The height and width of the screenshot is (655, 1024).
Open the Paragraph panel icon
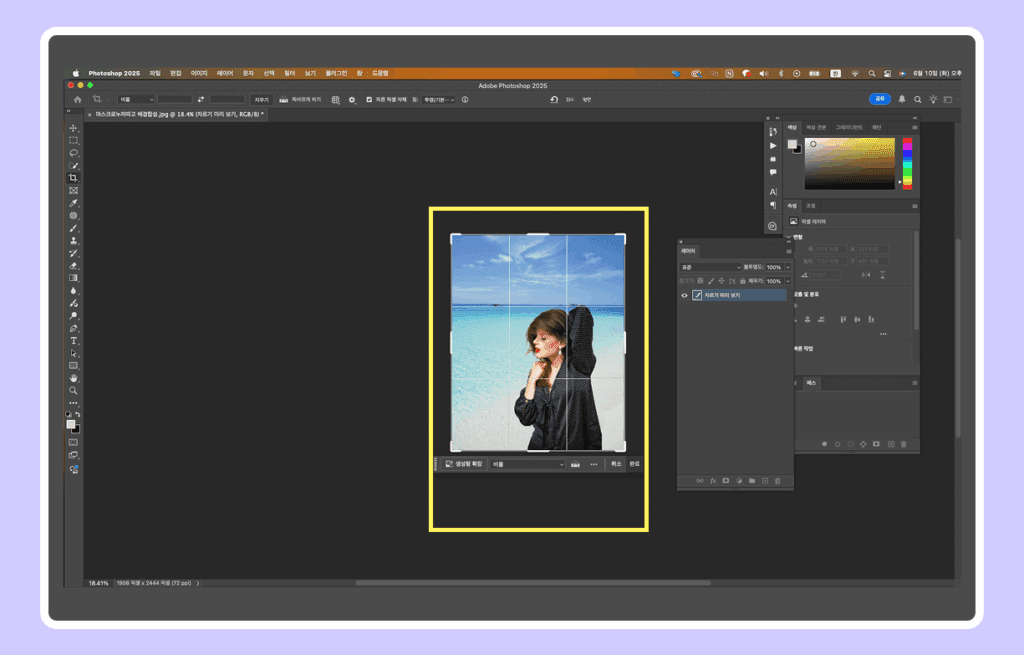coord(773,205)
